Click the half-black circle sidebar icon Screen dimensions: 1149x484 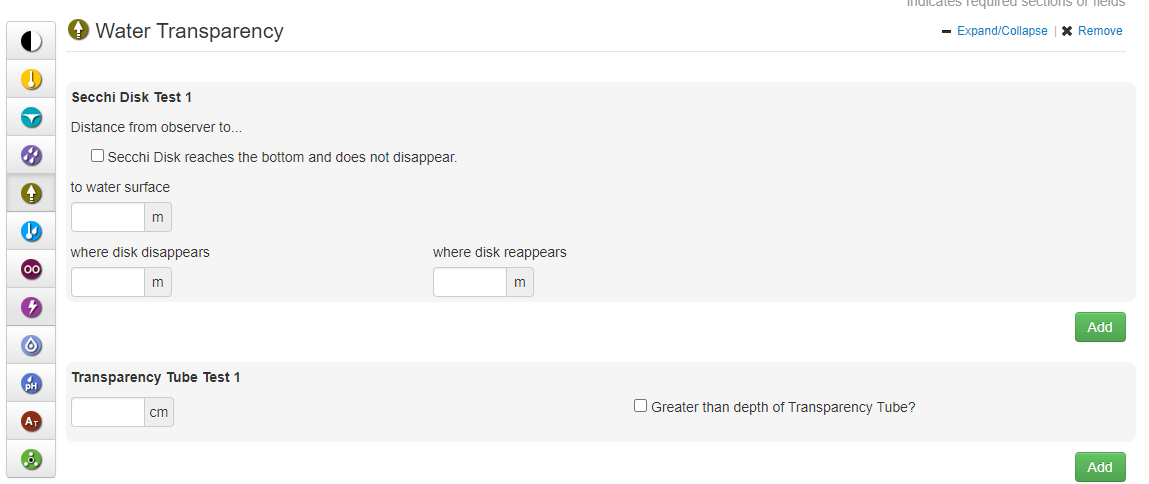tap(31, 41)
